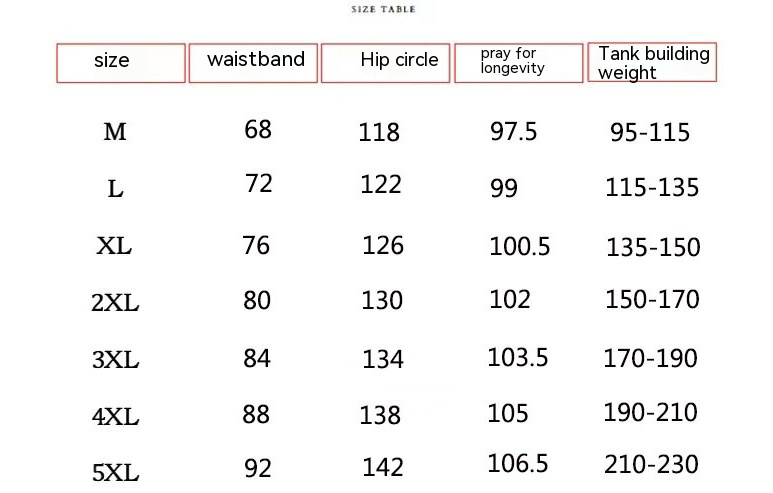Click the 100.5 value in XL row

tap(519, 246)
